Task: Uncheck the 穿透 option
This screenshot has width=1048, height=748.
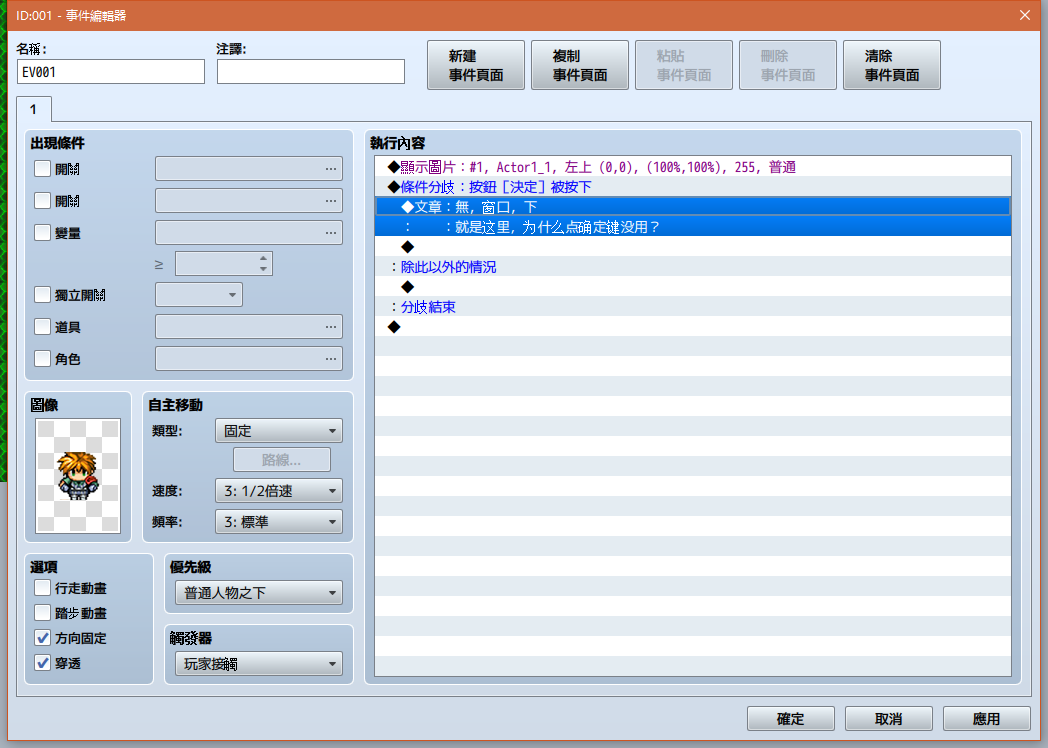Action: (42, 663)
